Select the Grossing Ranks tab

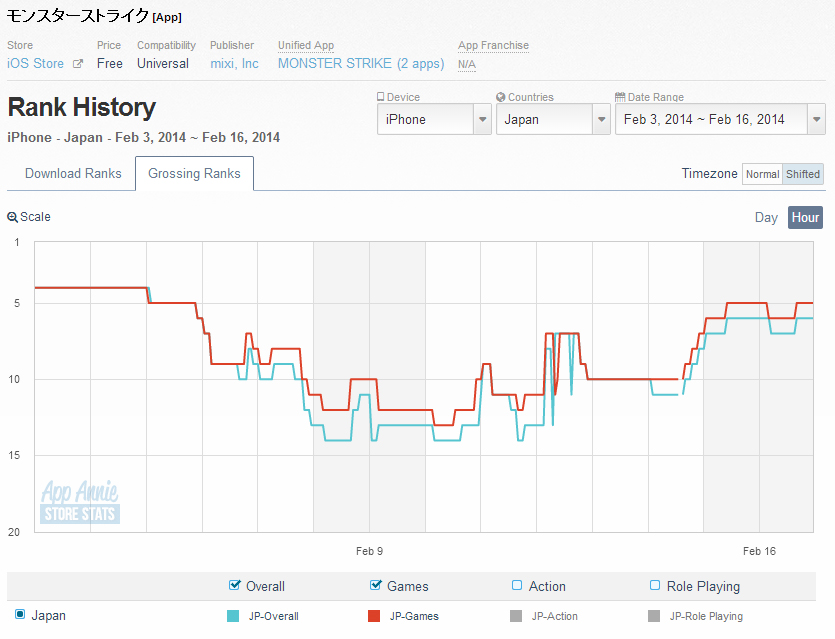[194, 174]
